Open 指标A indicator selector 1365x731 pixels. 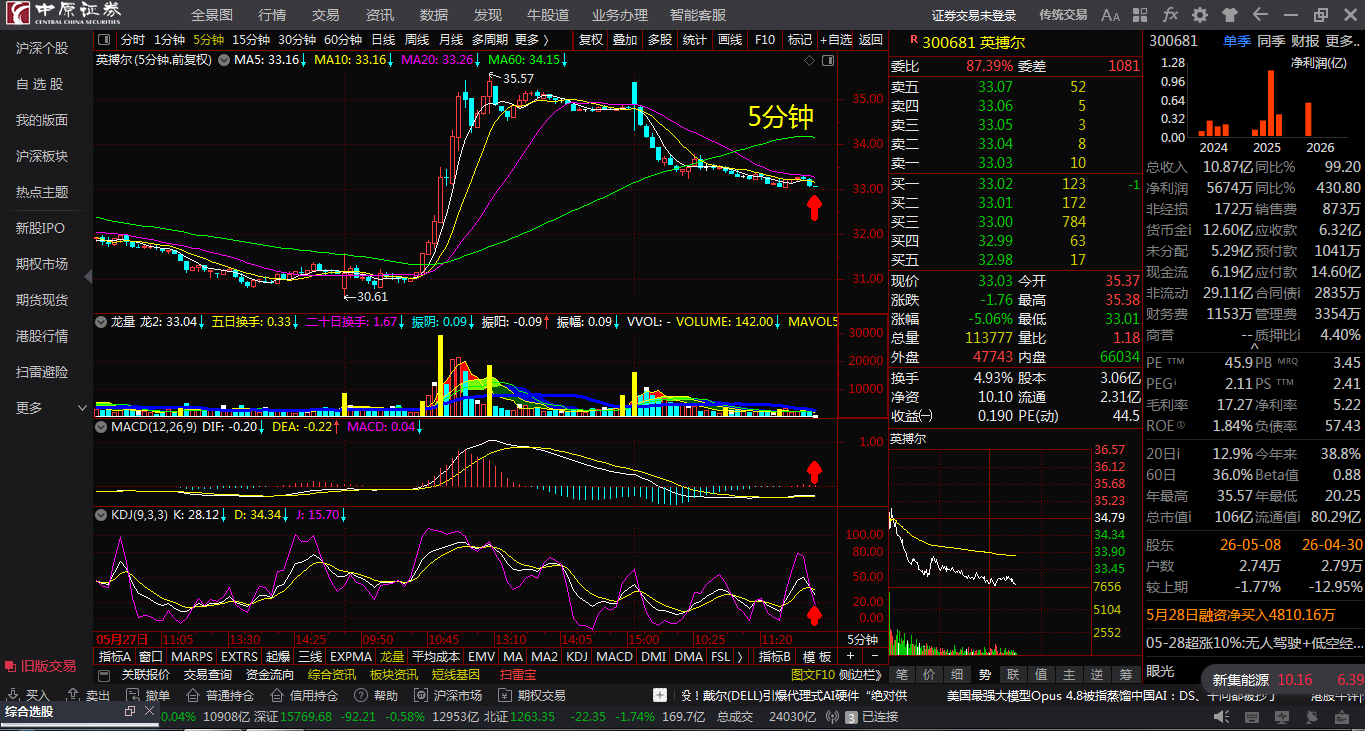[x=114, y=657]
